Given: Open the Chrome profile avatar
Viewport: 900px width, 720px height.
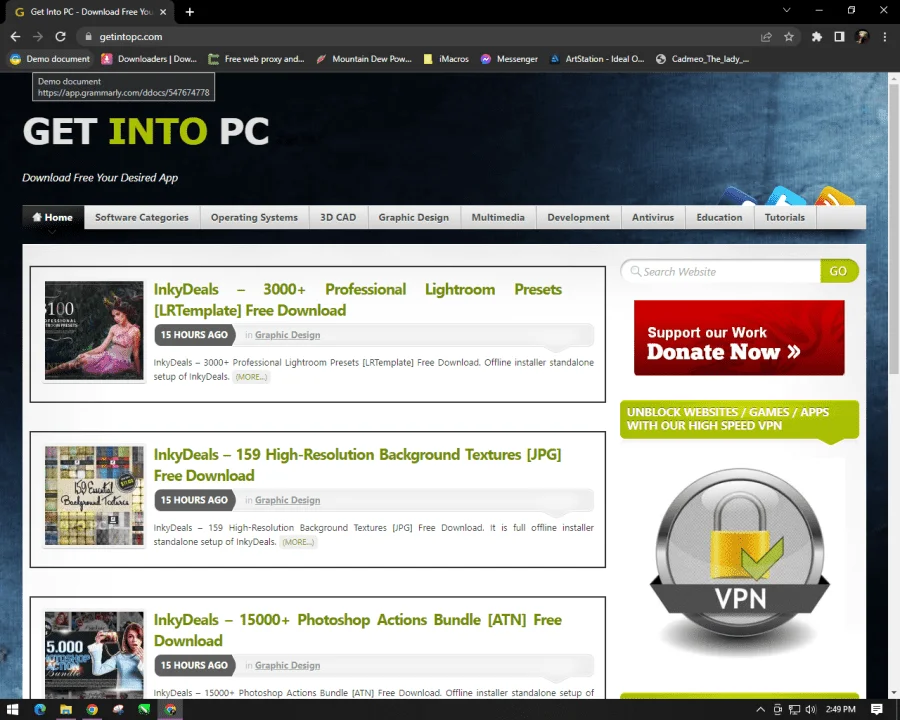Looking at the screenshot, I should click(x=862, y=37).
